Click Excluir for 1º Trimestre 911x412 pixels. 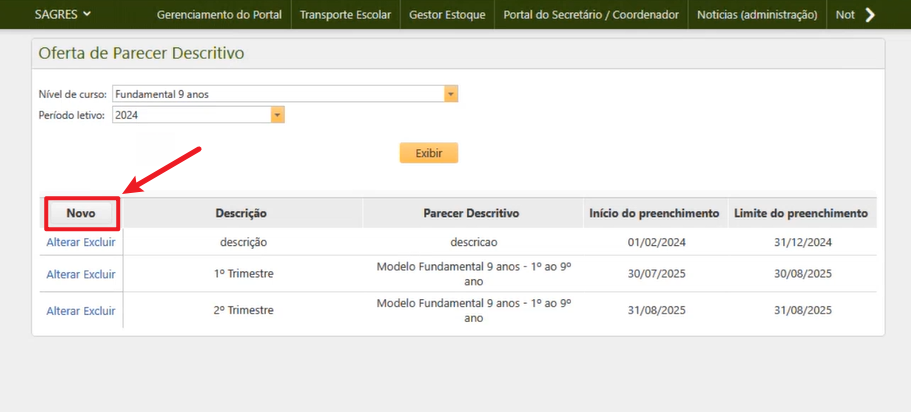(99, 274)
